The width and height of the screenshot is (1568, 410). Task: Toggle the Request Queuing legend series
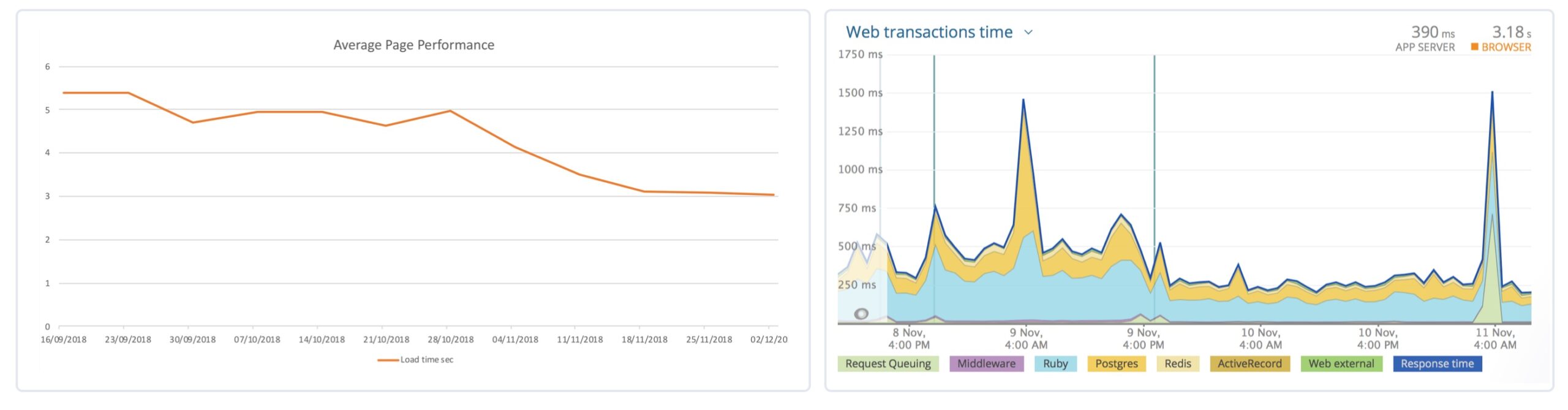pyautogui.click(x=888, y=363)
